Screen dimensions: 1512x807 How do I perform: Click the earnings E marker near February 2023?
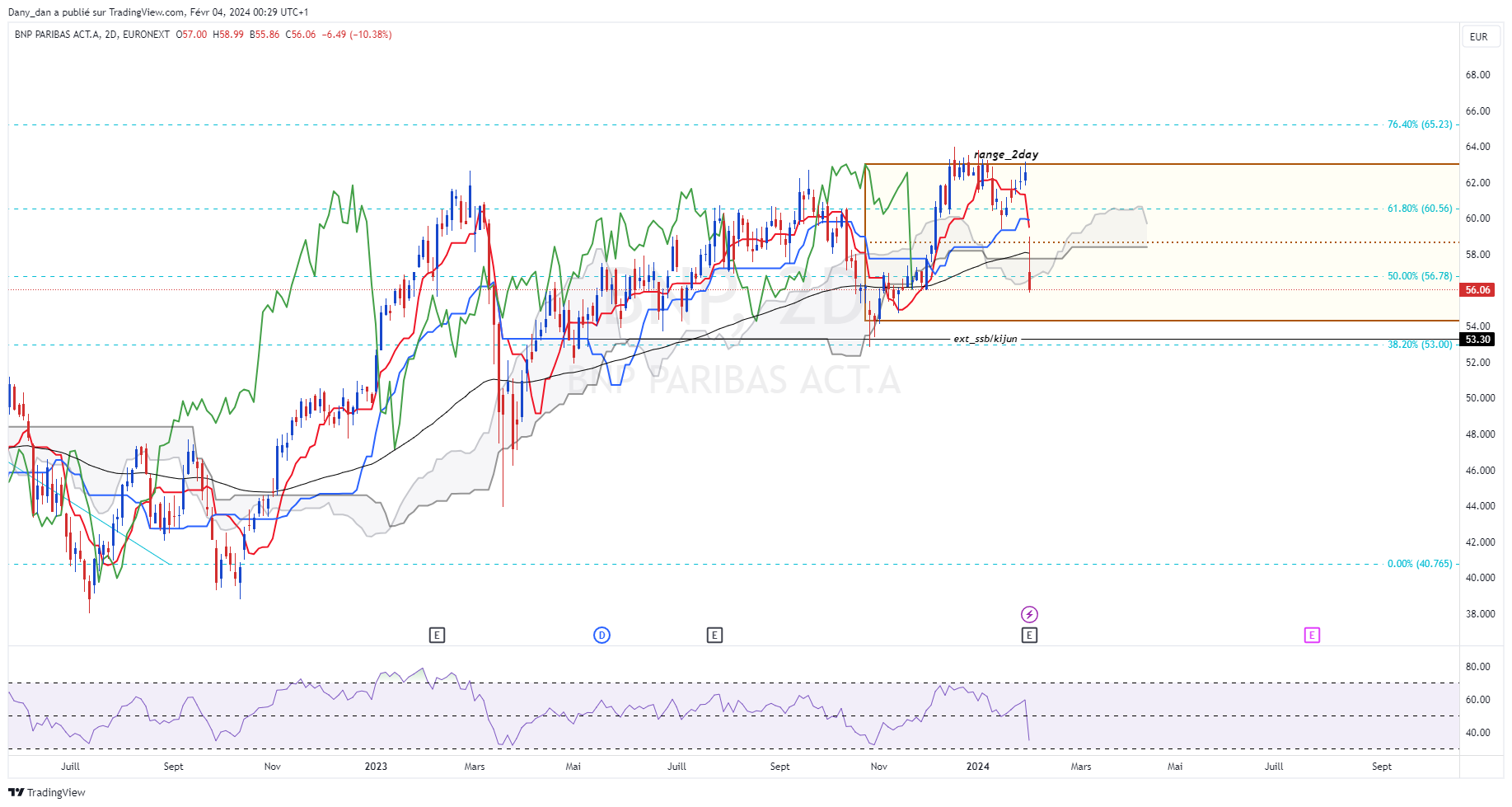coord(438,635)
